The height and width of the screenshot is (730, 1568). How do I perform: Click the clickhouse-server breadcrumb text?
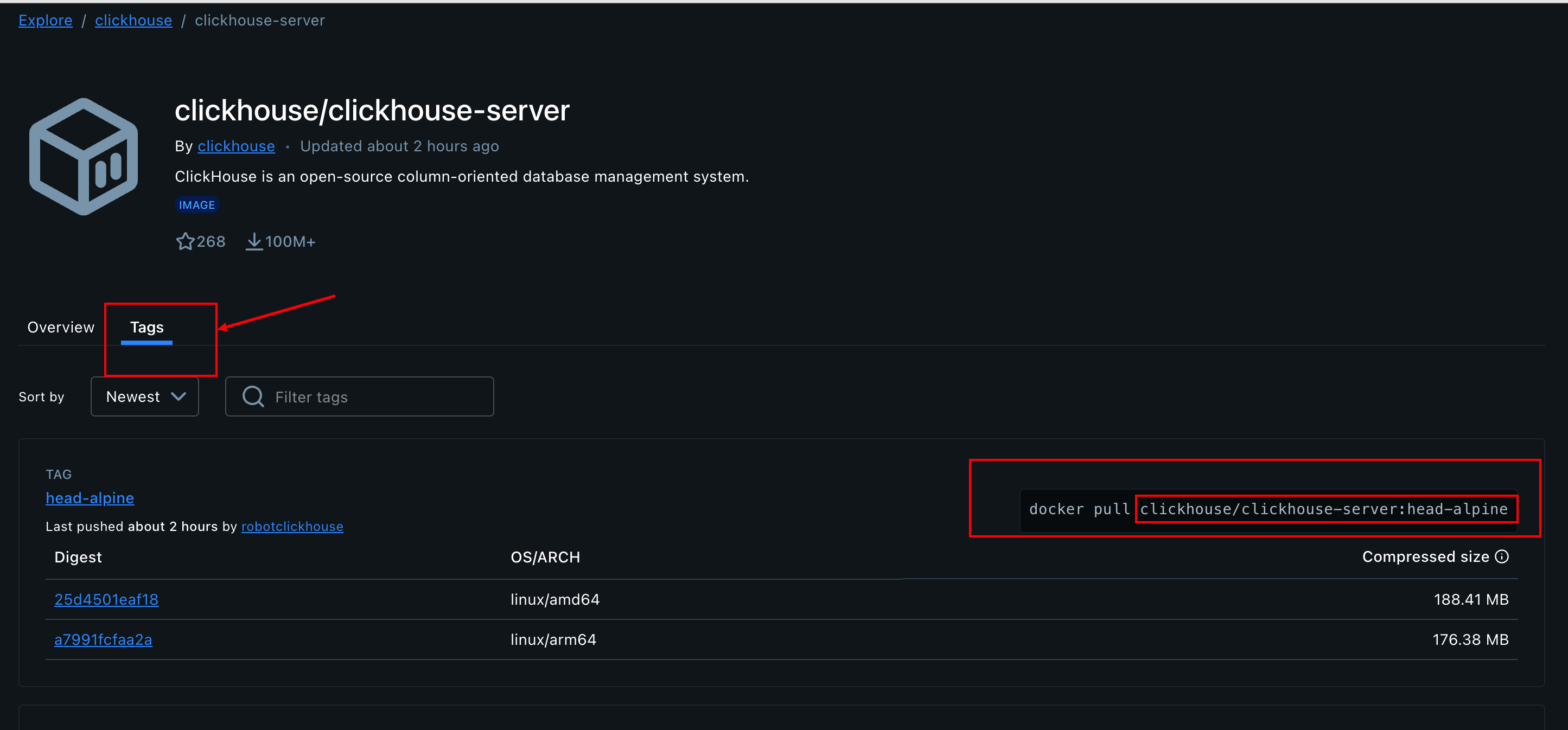(x=260, y=20)
